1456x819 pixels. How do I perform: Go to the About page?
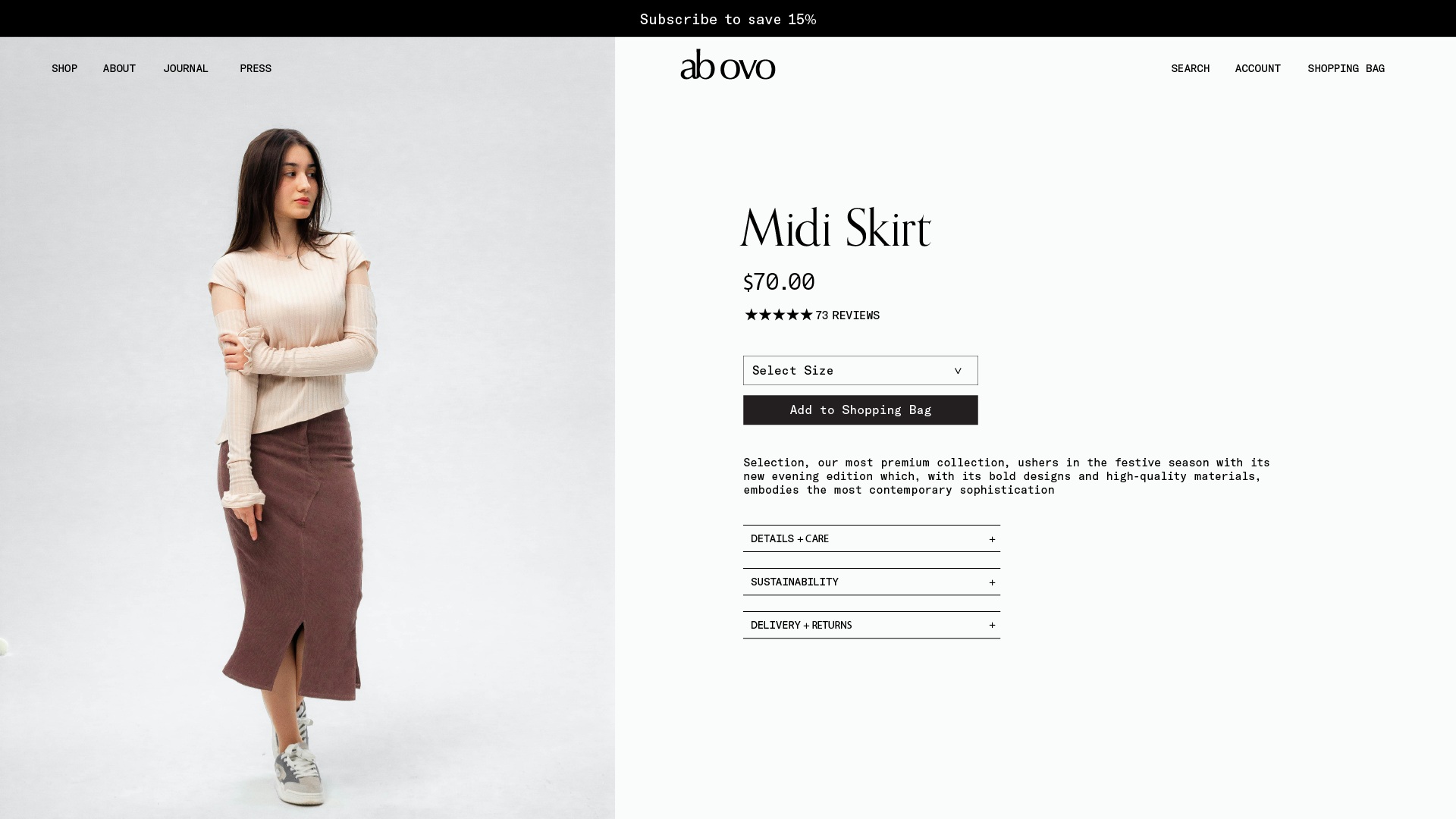pos(119,68)
